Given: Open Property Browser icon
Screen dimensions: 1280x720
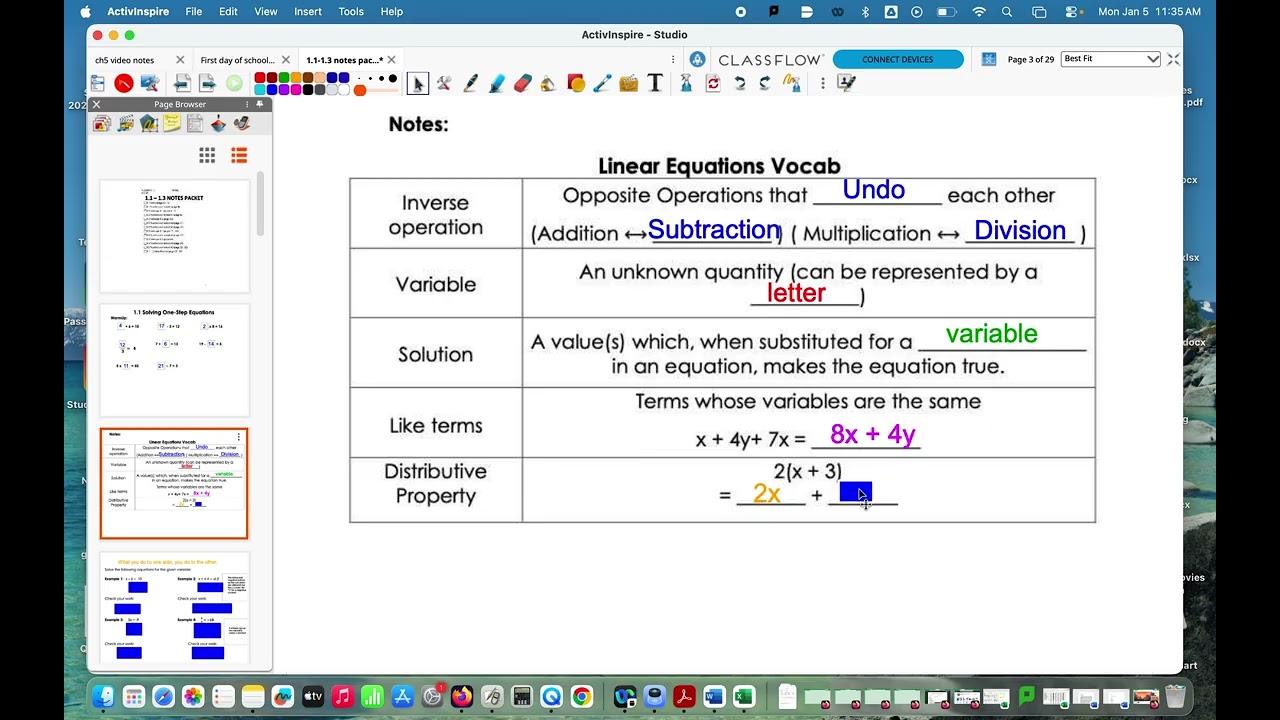Looking at the screenshot, I should [195, 124].
